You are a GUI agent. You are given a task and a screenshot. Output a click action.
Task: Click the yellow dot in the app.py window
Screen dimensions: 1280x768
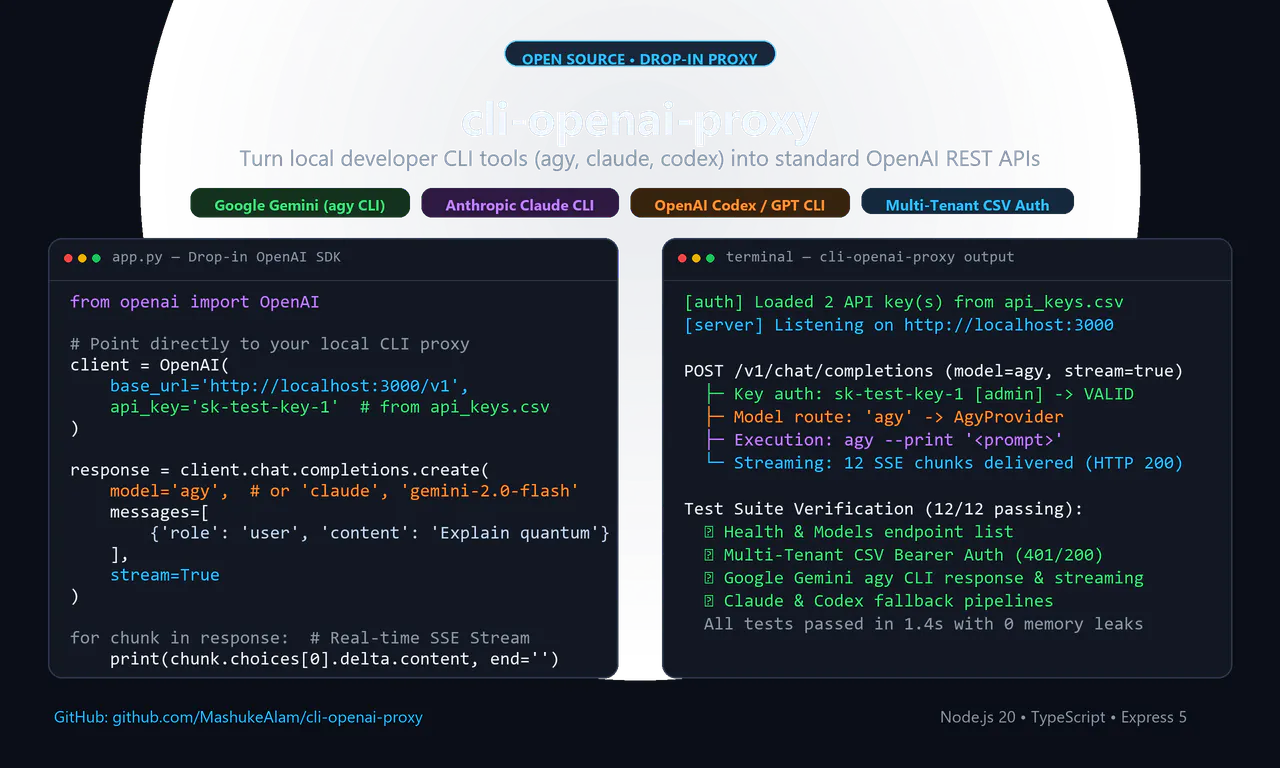point(82,258)
